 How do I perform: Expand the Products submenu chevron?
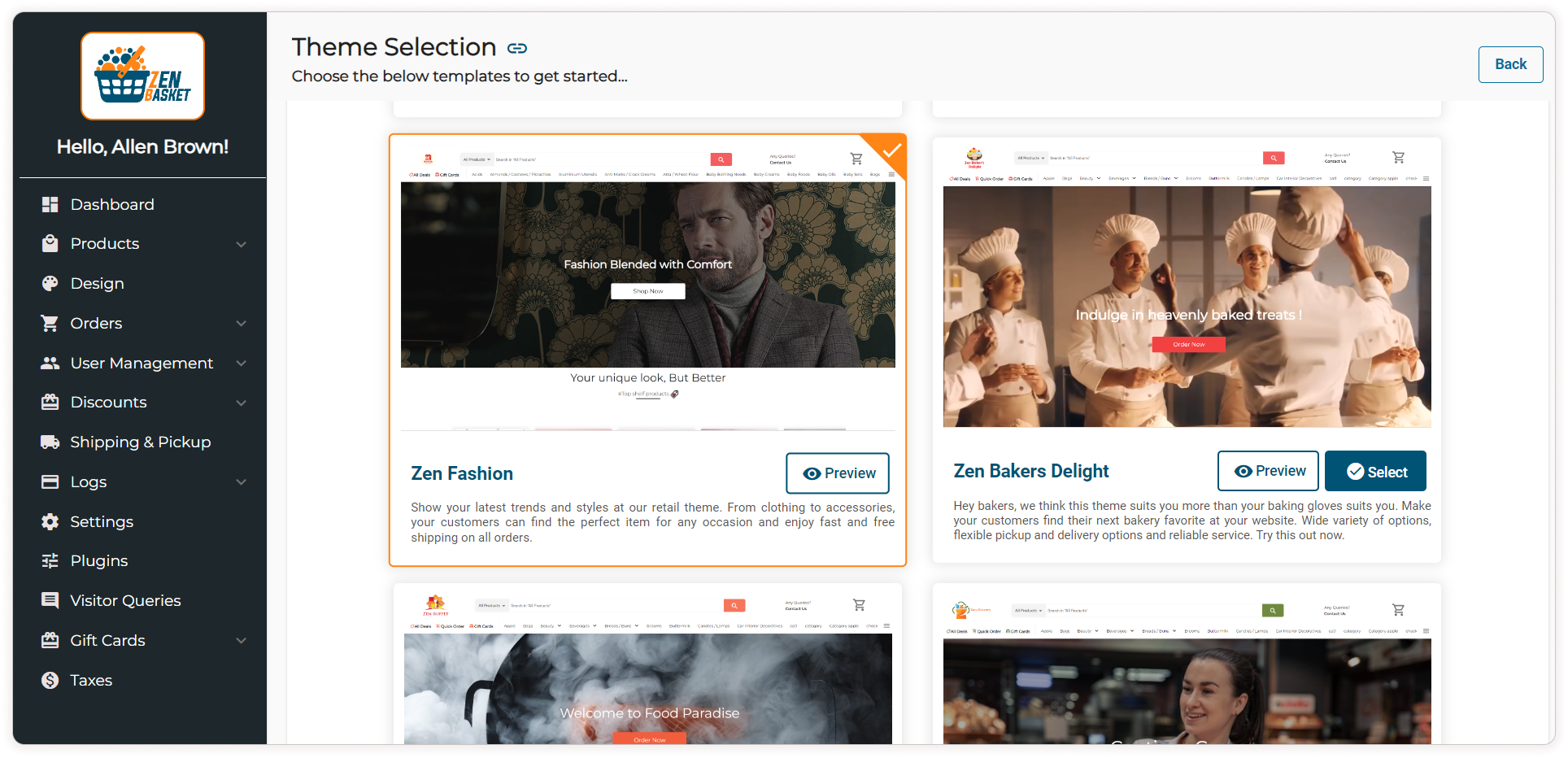[x=242, y=244]
